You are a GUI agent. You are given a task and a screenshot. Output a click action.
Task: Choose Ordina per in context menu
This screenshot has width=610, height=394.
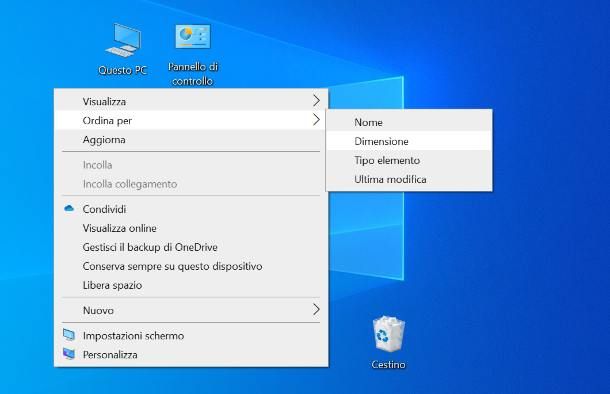tap(191, 120)
